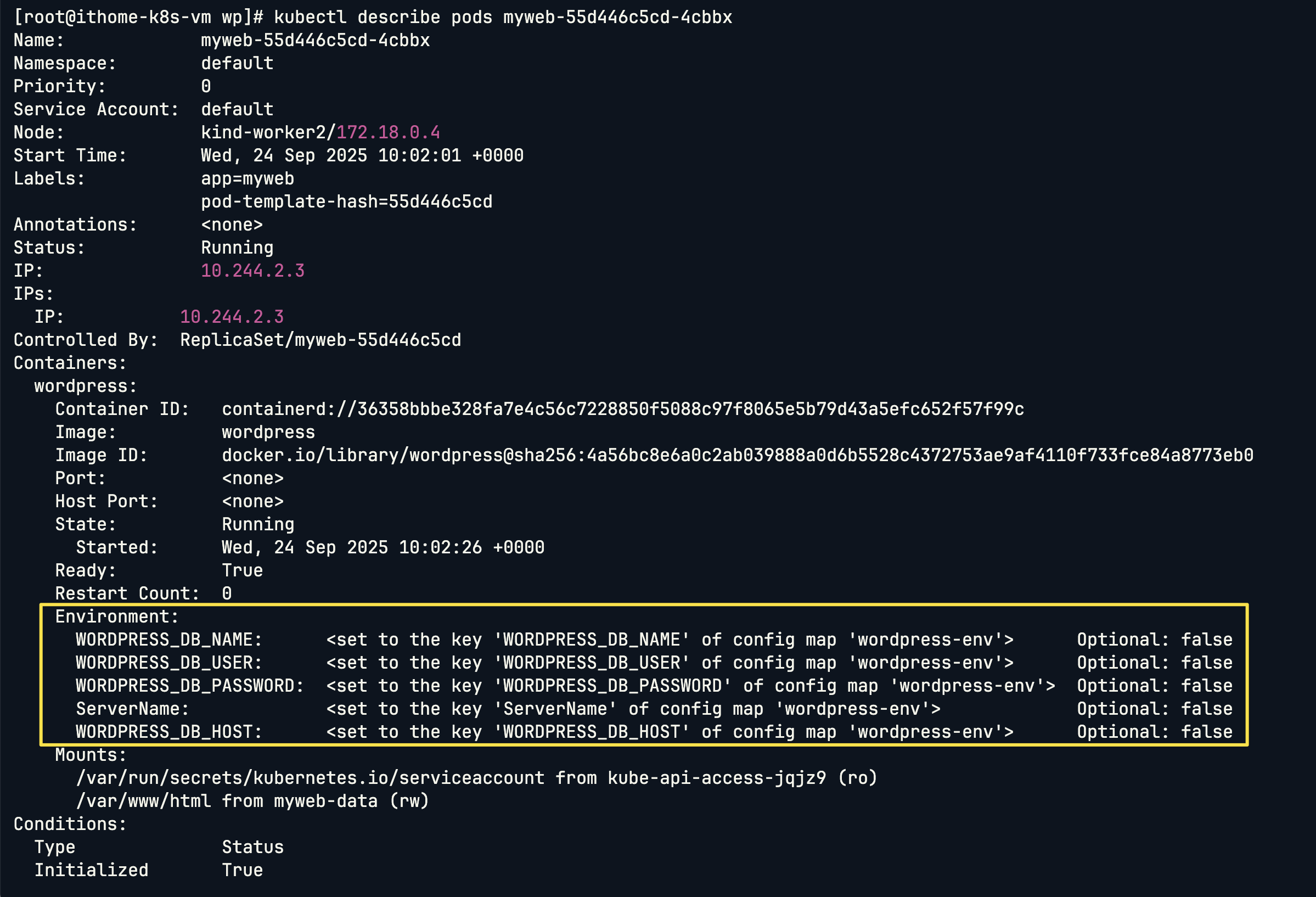The image size is (1316, 897).
Task: Click the pink pod IP beside Status
Action: (x=252, y=271)
